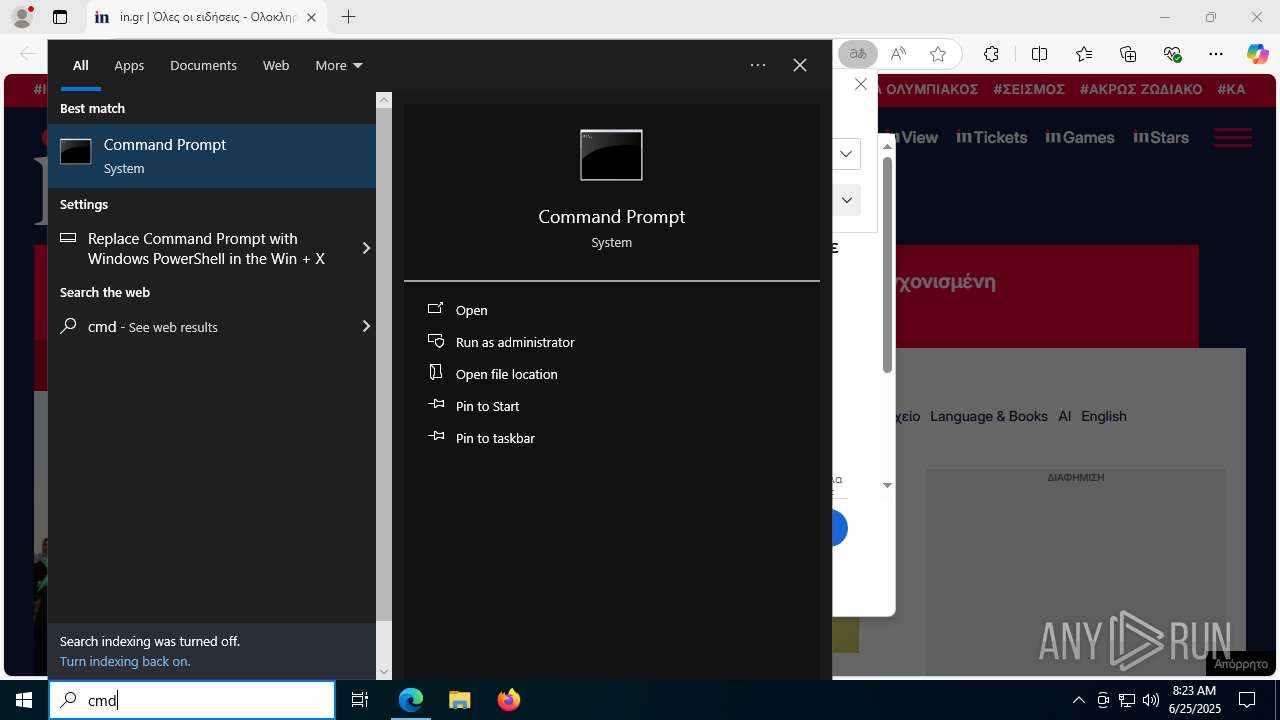Click the translate icon in address bar
This screenshot has width=1280, height=720.
tap(858, 54)
